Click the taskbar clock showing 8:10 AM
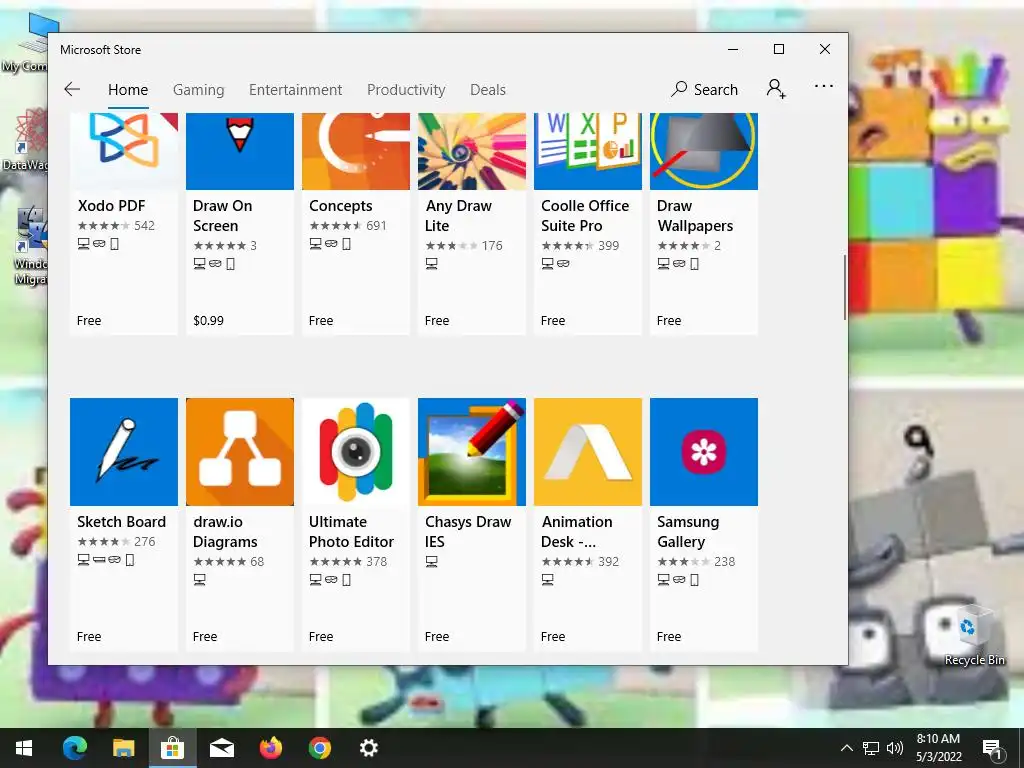The height and width of the screenshot is (768, 1024). click(938, 748)
